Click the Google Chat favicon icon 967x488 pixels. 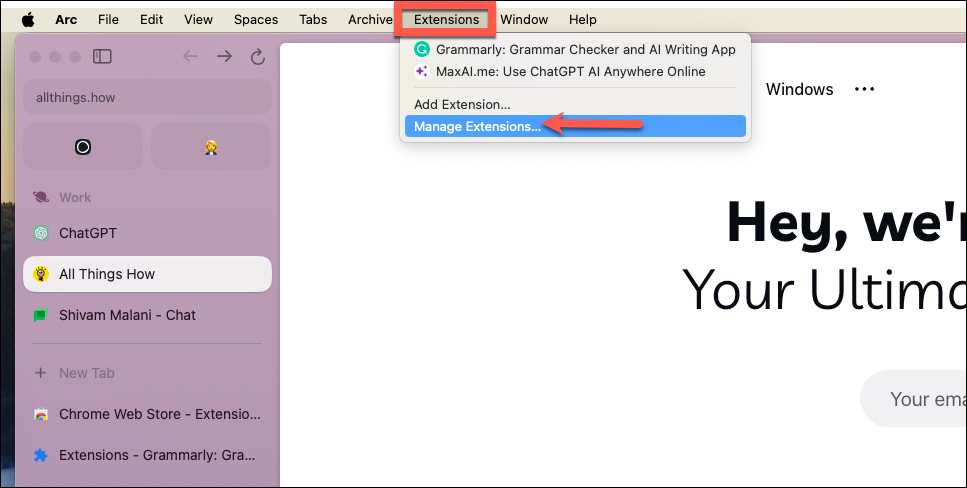point(41,315)
